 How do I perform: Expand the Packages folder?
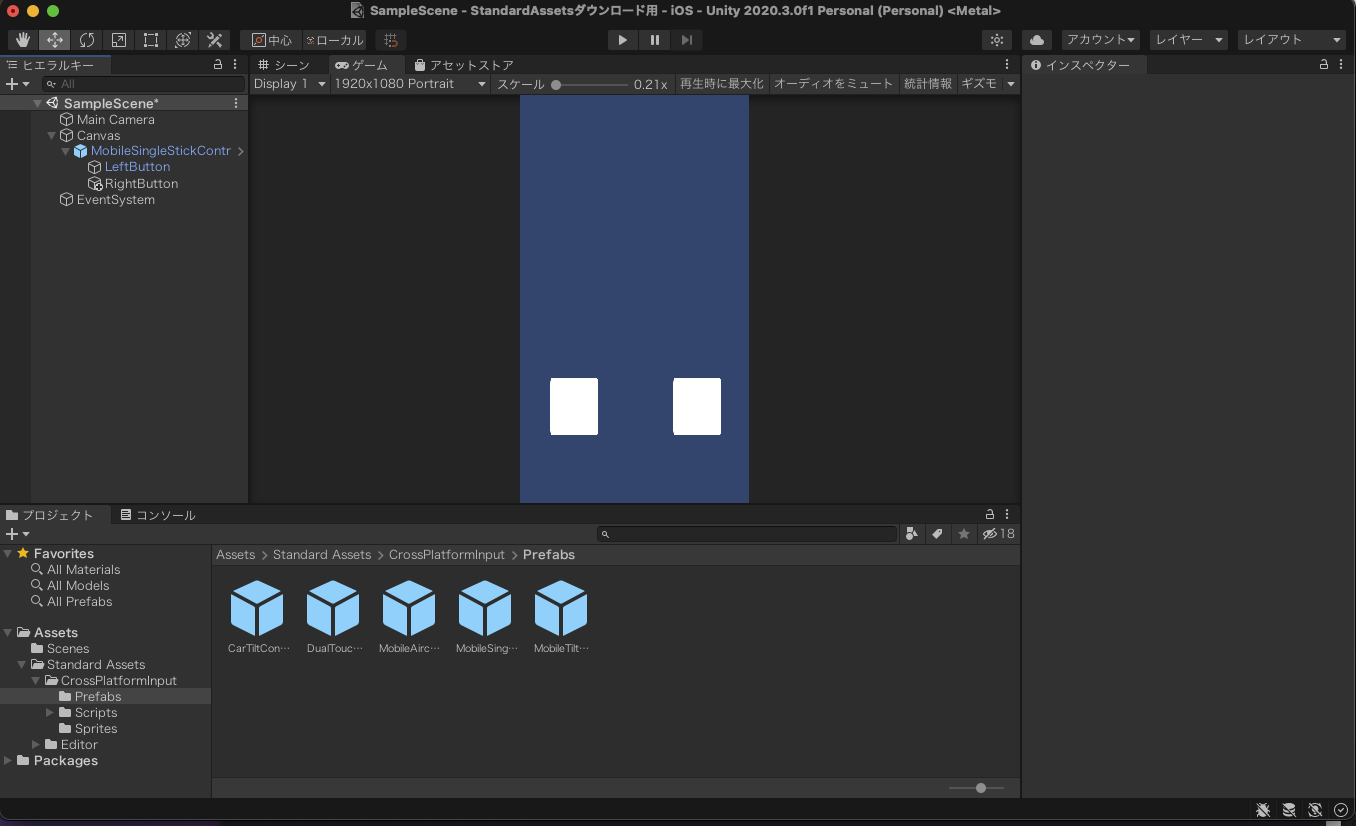pyautogui.click(x=9, y=761)
